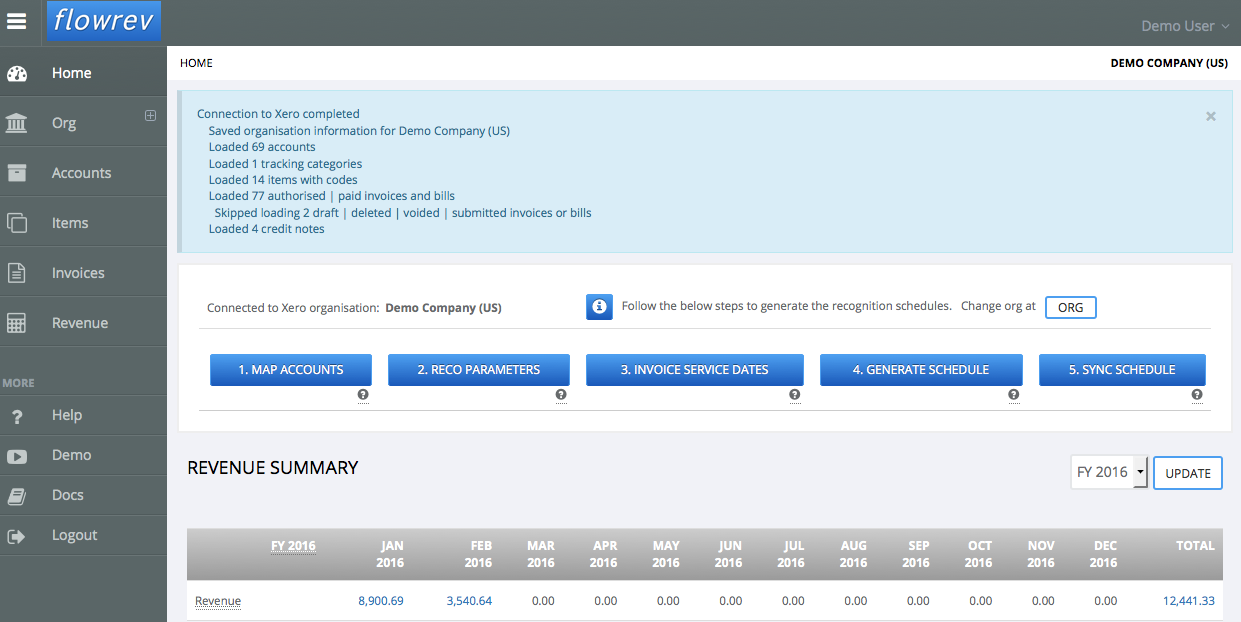Click the MAR 2016 revenue 0.00 cell
The image size is (1241, 622).
[543, 601]
